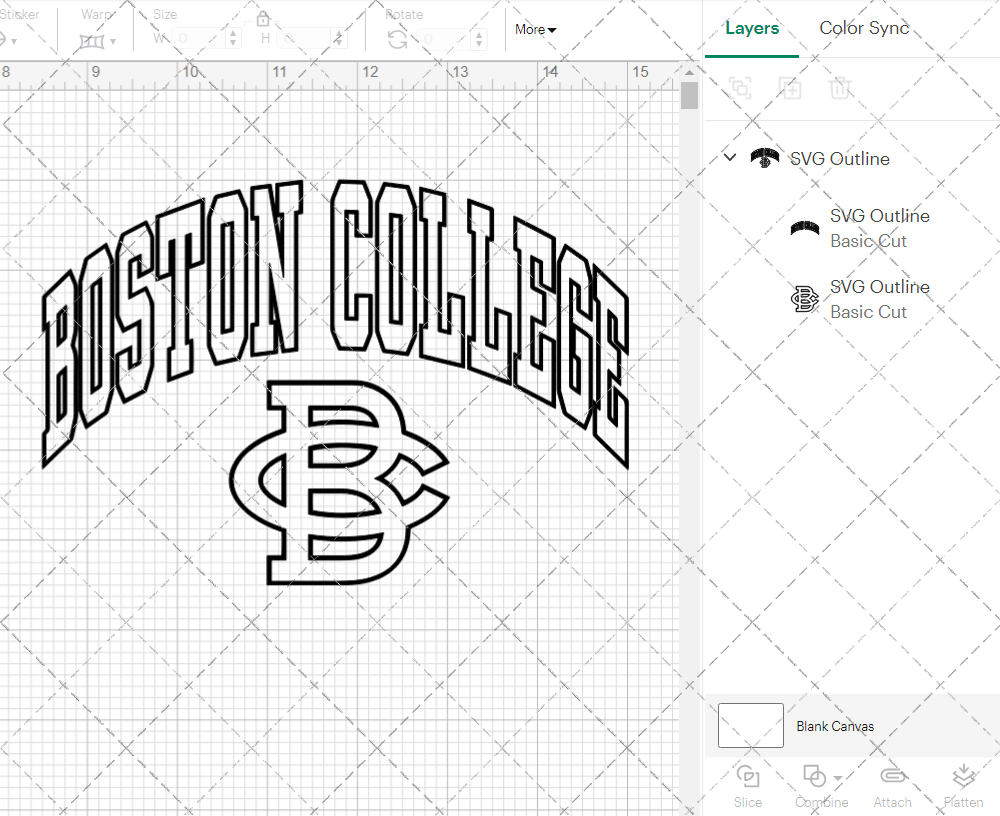1000x816 pixels.
Task: Click the canvas vertical scrollbar
Action: coord(688,95)
